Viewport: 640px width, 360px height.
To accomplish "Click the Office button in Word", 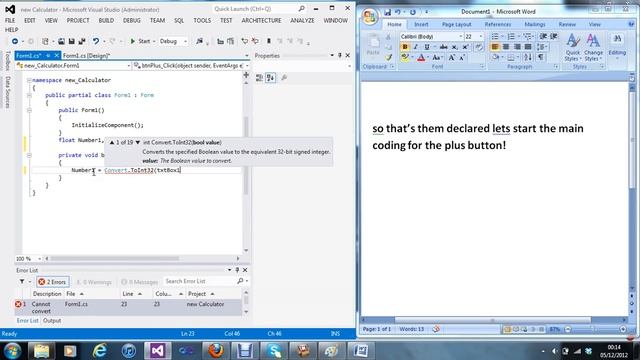I will click(x=370, y=17).
